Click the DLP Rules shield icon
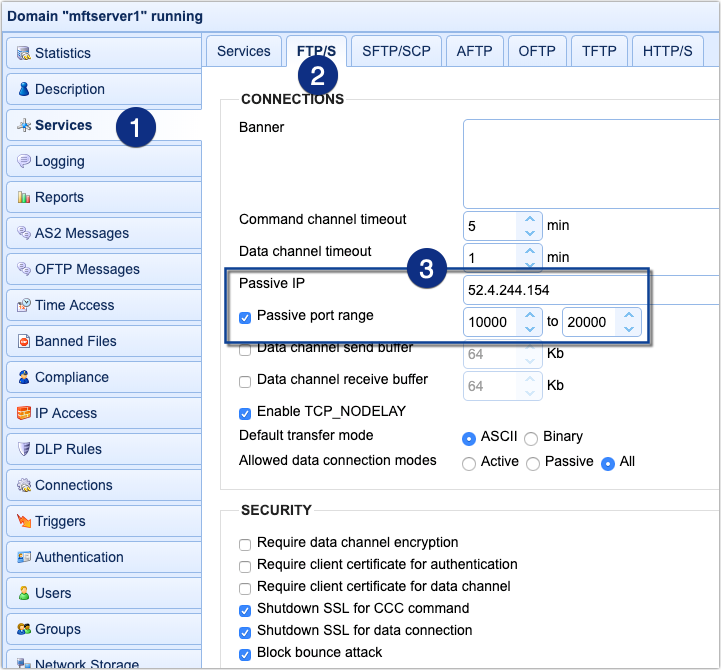This screenshot has height=670, width=721. [24, 449]
